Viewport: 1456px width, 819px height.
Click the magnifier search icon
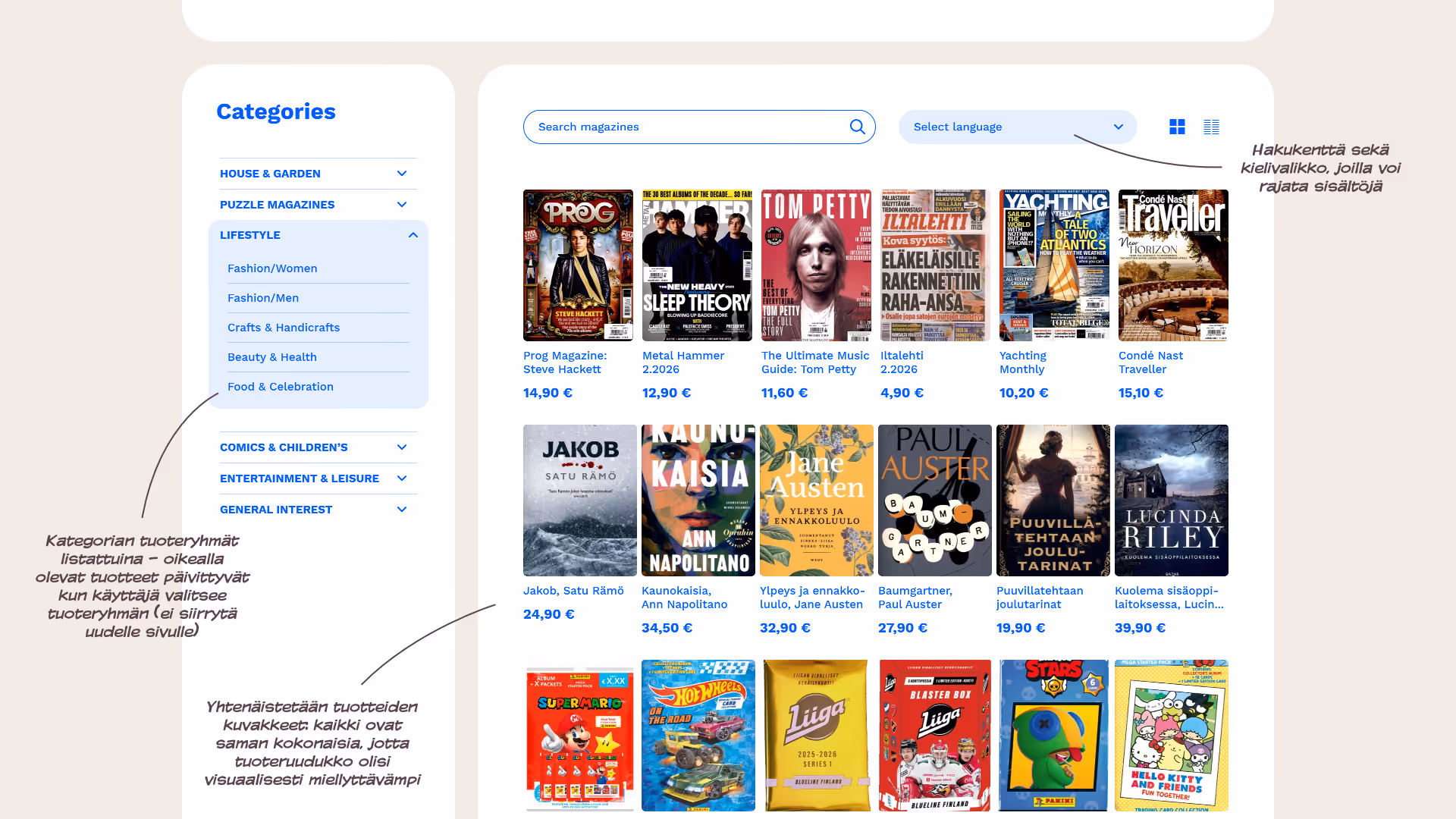857,127
